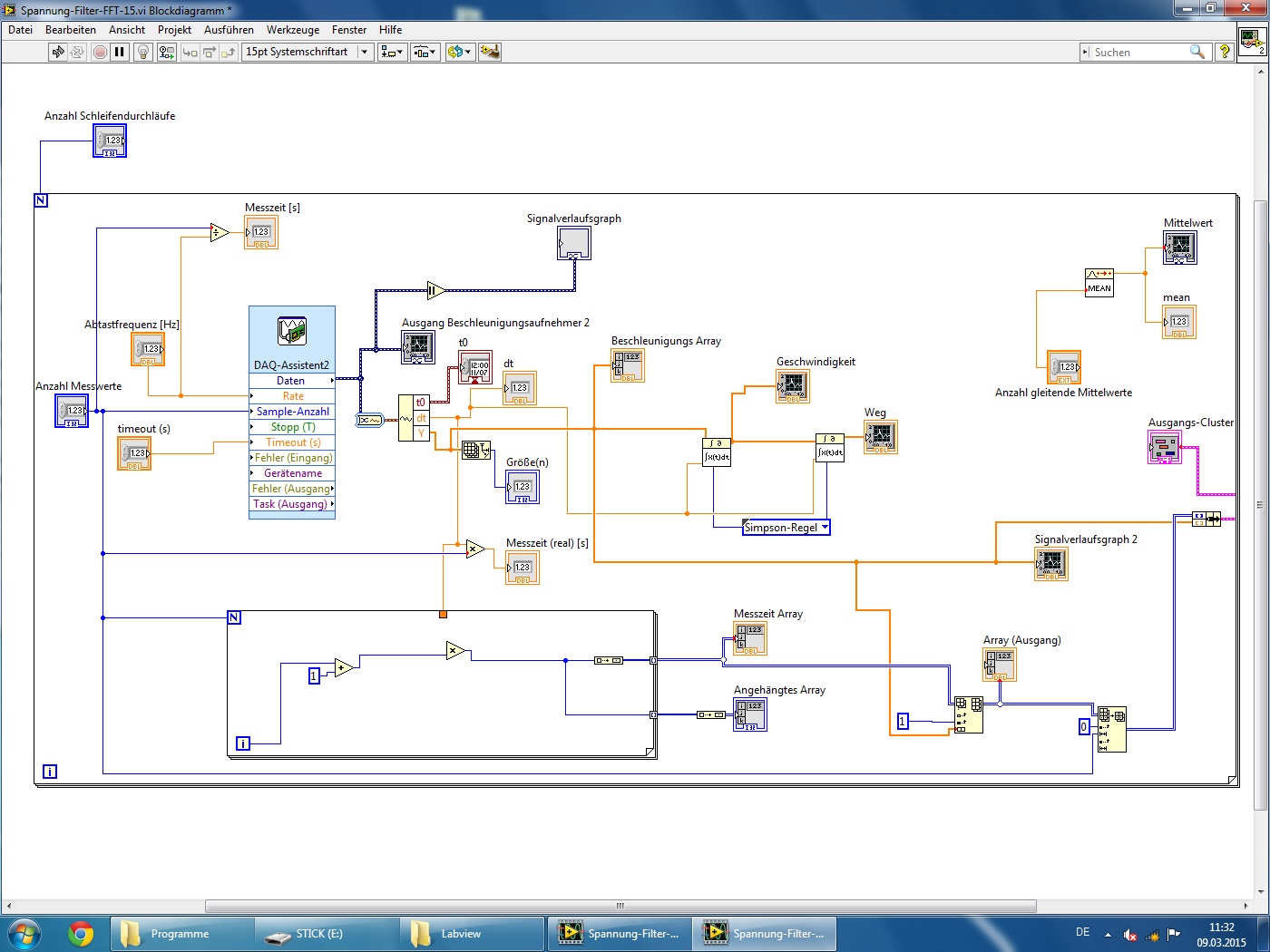This screenshot has width=1270, height=952.
Task: Click the Task (Ausgang) row of DAQ-Assistent2
Action: (292, 504)
